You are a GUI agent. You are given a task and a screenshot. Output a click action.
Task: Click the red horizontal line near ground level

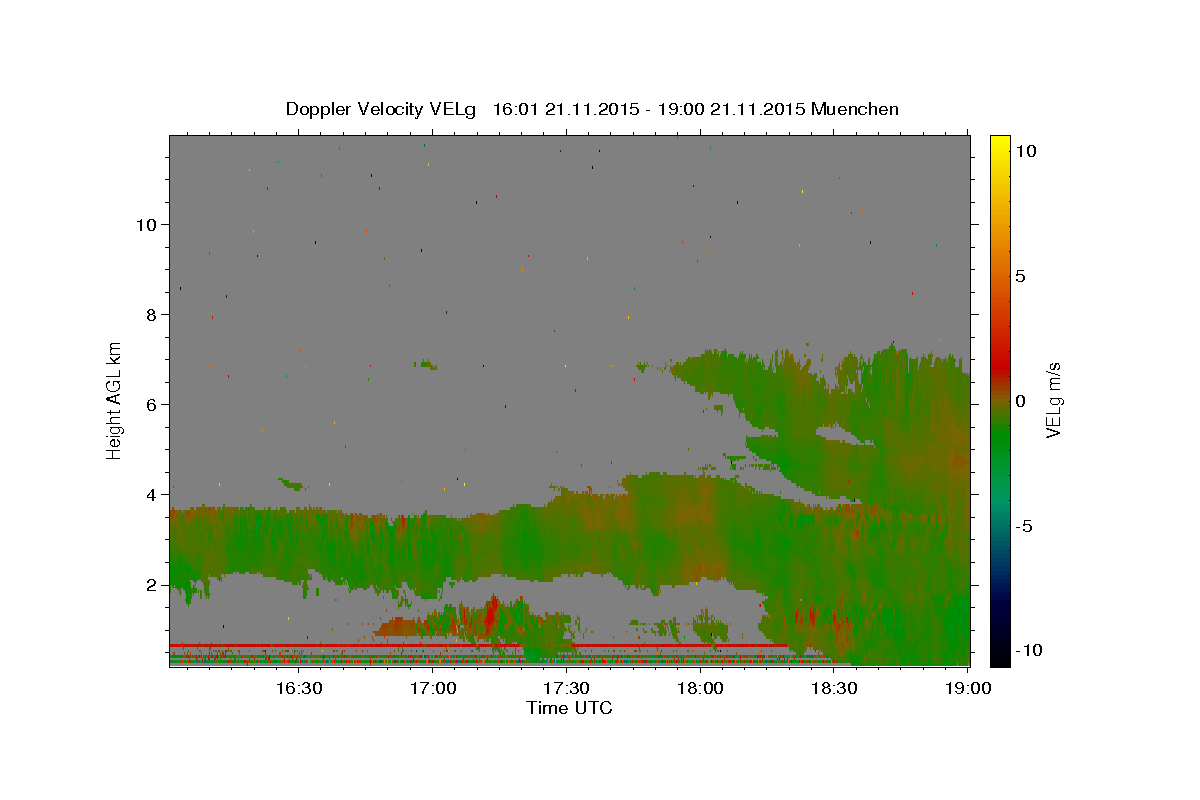pyautogui.click(x=479, y=646)
